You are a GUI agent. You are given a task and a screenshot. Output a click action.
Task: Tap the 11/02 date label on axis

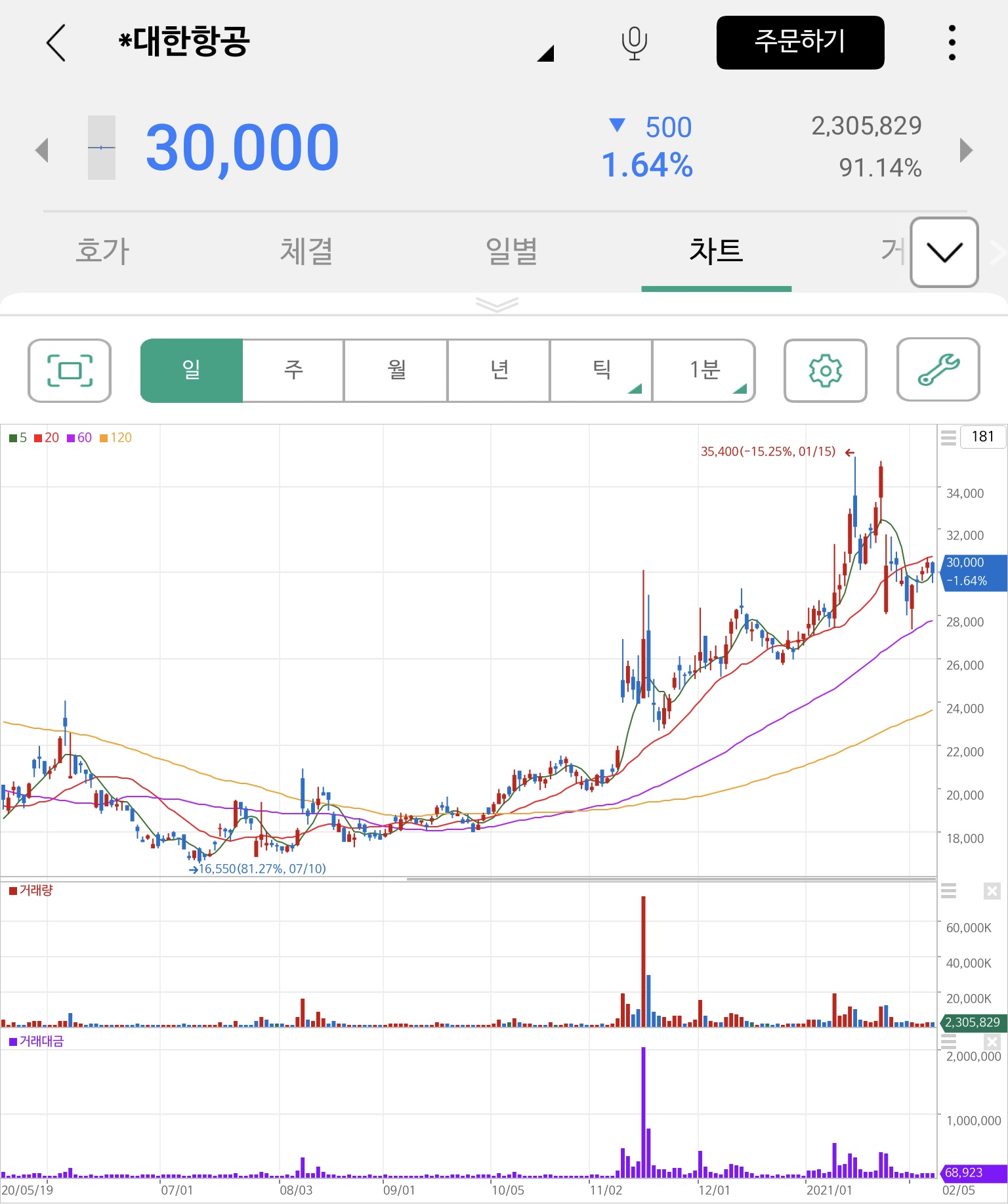pyautogui.click(x=606, y=1190)
